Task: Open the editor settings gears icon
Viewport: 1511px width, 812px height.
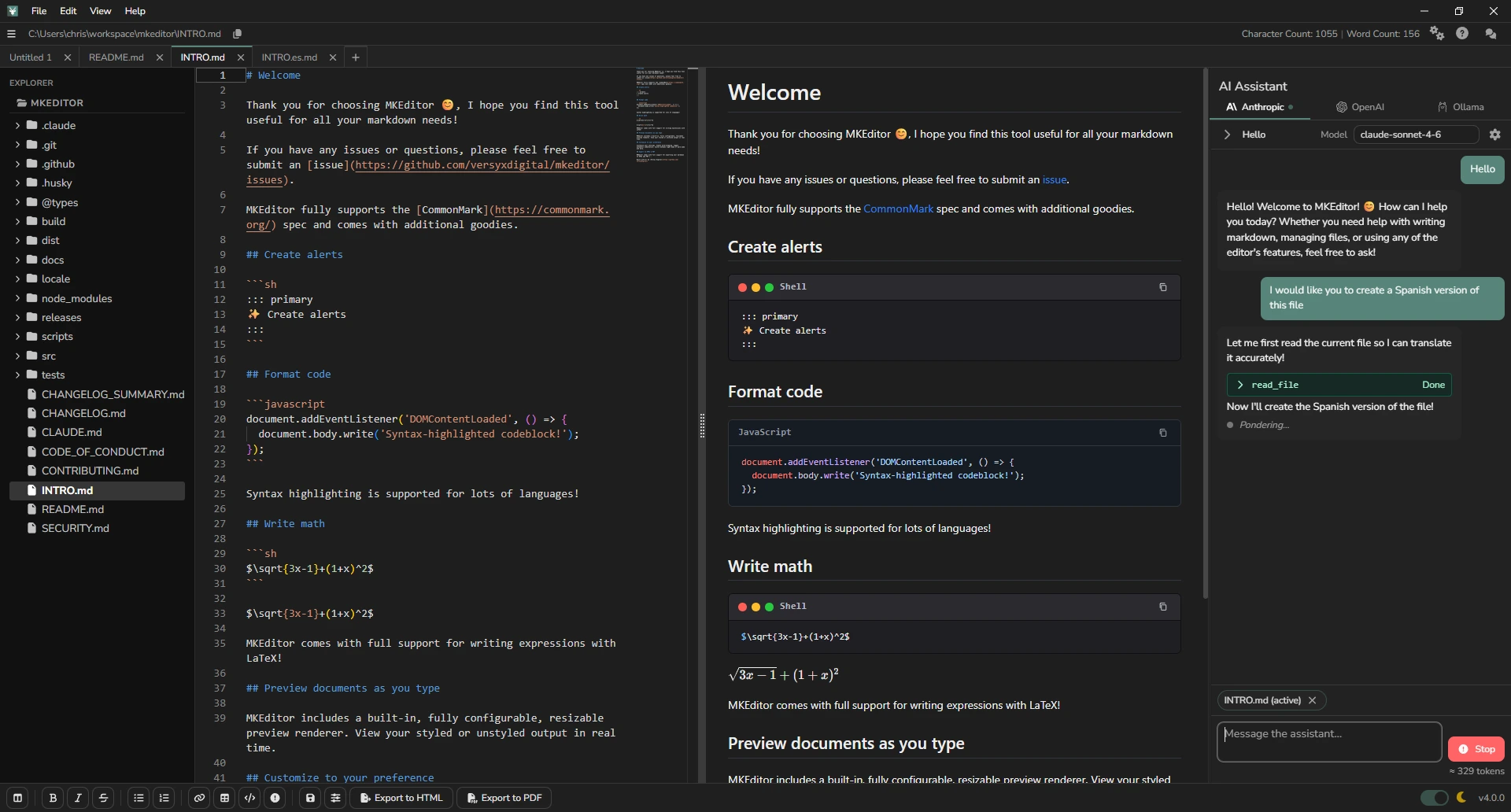Action: click(x=1437, y=34)
